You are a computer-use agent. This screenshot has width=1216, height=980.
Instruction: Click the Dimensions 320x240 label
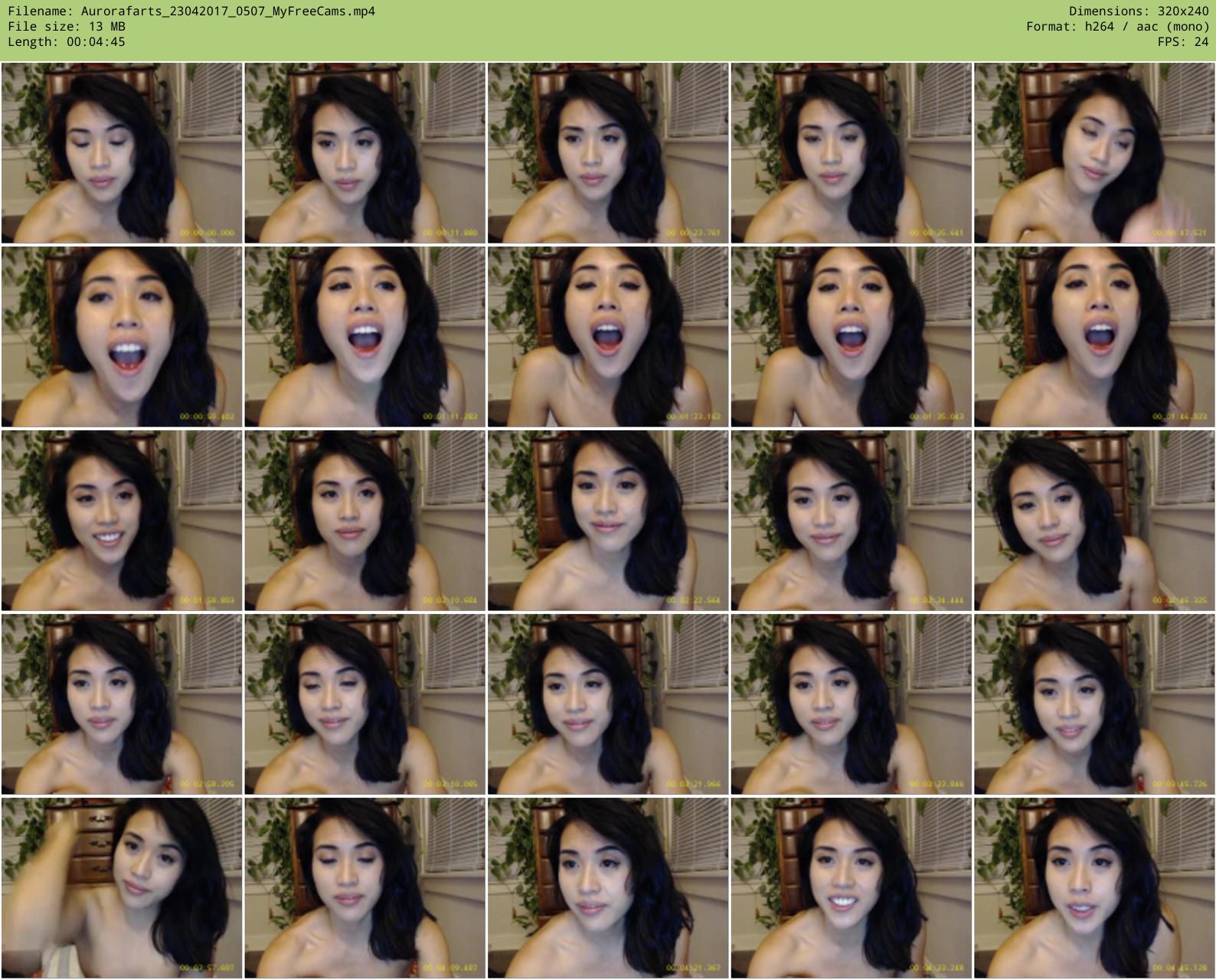1139,11
